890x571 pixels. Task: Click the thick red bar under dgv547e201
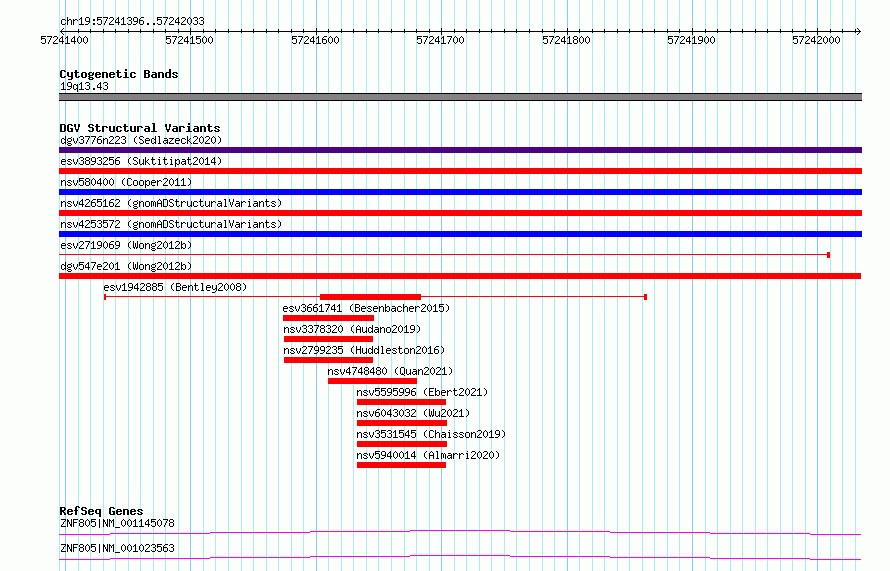coord(460,276)
